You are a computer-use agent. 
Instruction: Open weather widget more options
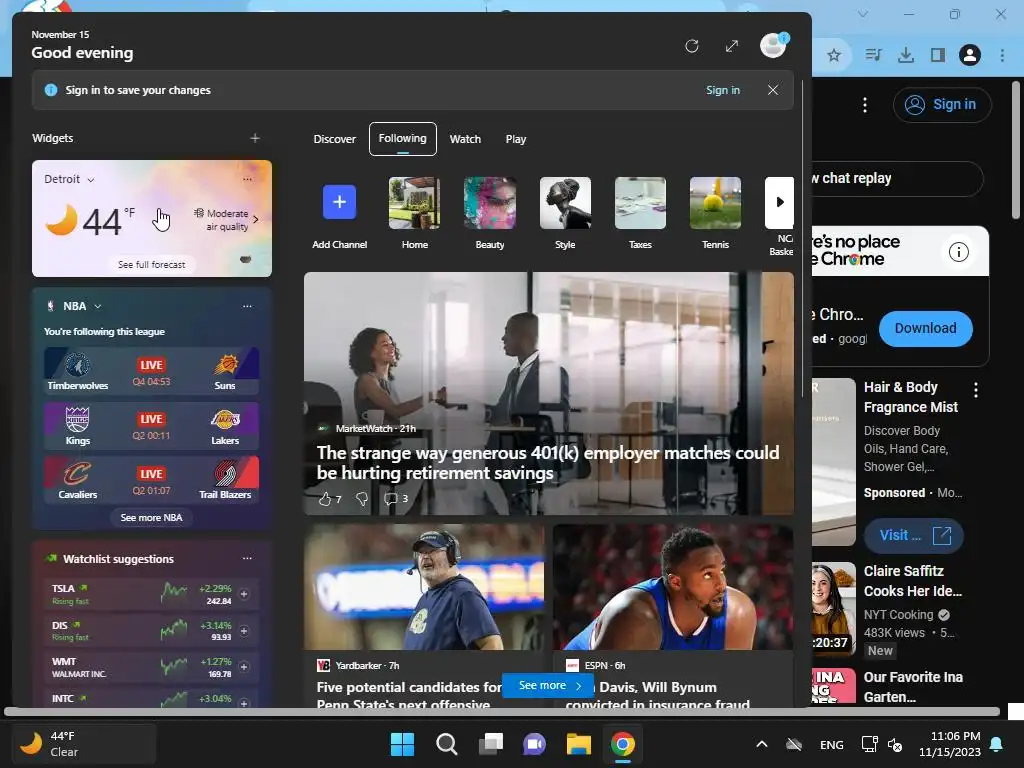(x=248, y=179)
